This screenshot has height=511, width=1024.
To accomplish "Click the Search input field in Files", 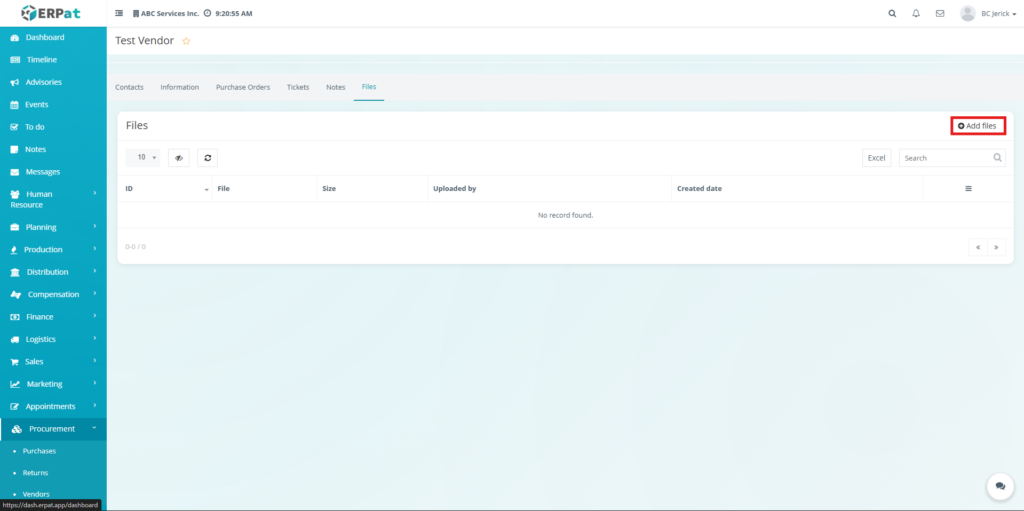I will point(945,158).
